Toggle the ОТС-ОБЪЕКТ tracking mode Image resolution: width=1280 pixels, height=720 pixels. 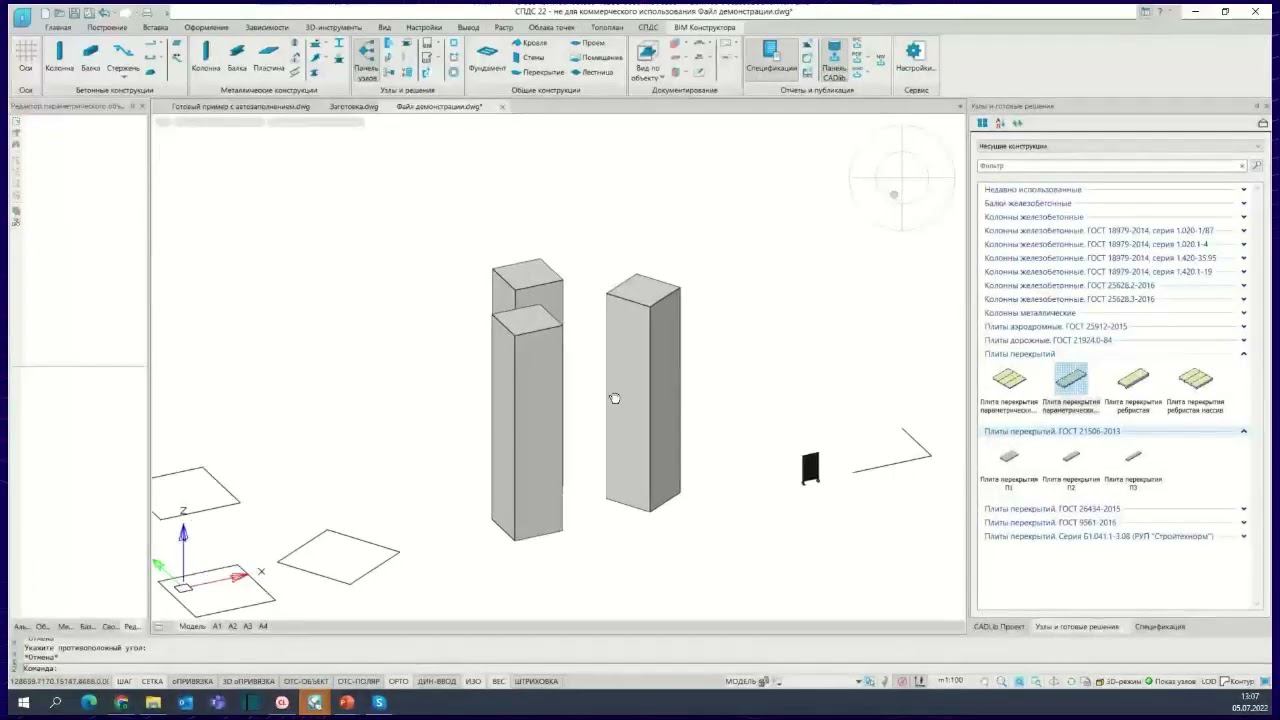[306, 681]
